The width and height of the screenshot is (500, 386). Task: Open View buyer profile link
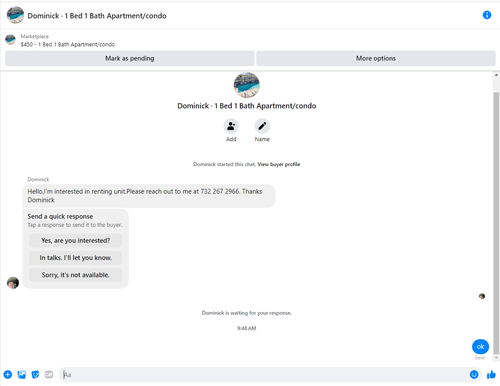(x=279, y=164)
